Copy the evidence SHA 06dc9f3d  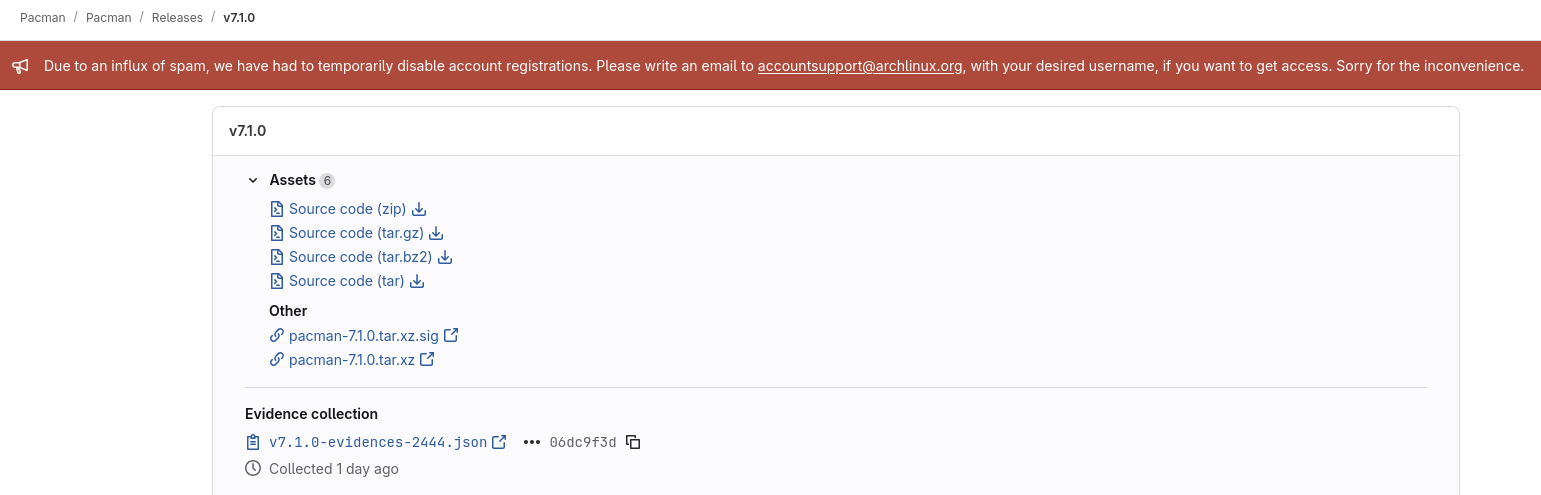coord(633,442)
